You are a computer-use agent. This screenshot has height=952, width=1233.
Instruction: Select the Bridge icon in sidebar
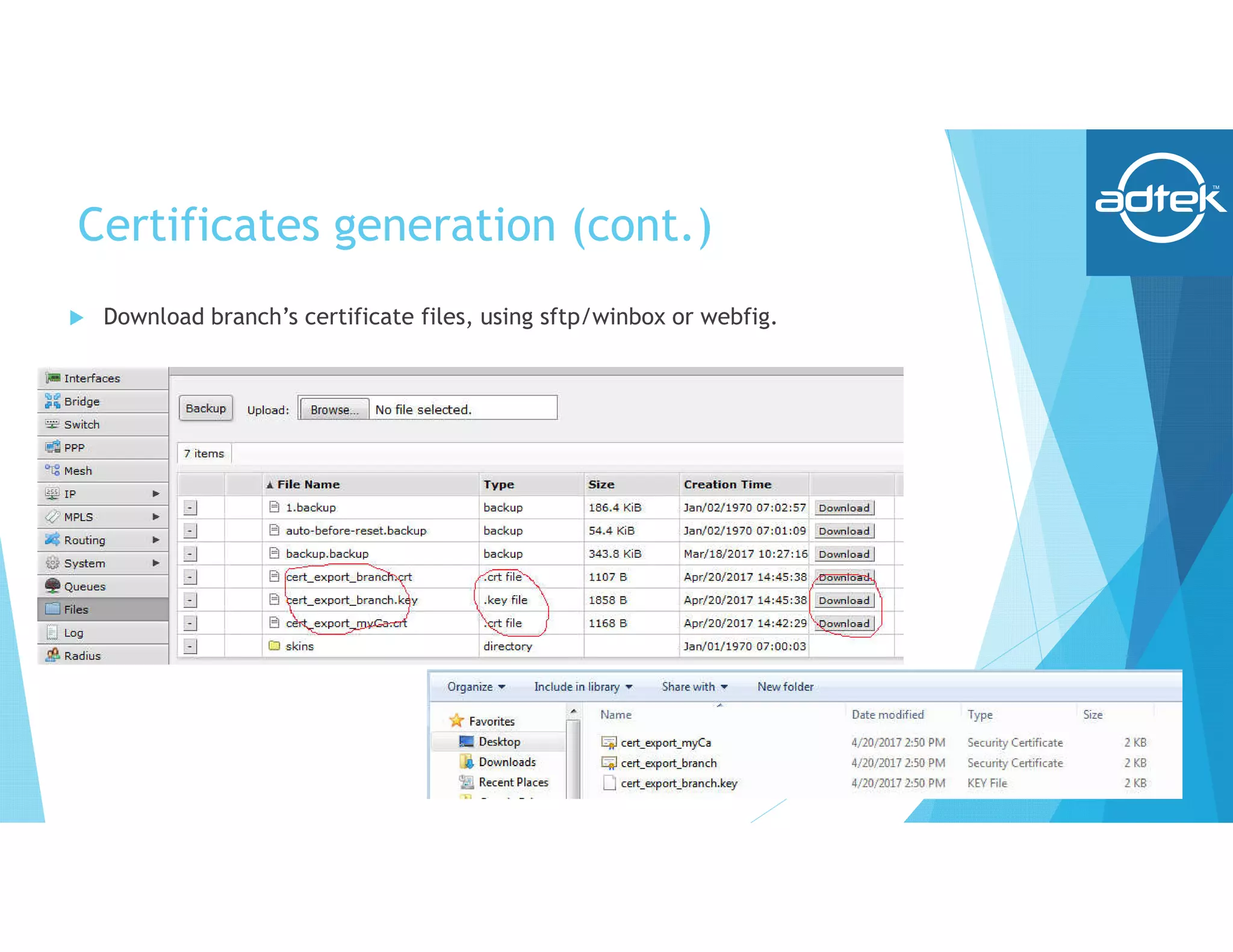[53, 401]
